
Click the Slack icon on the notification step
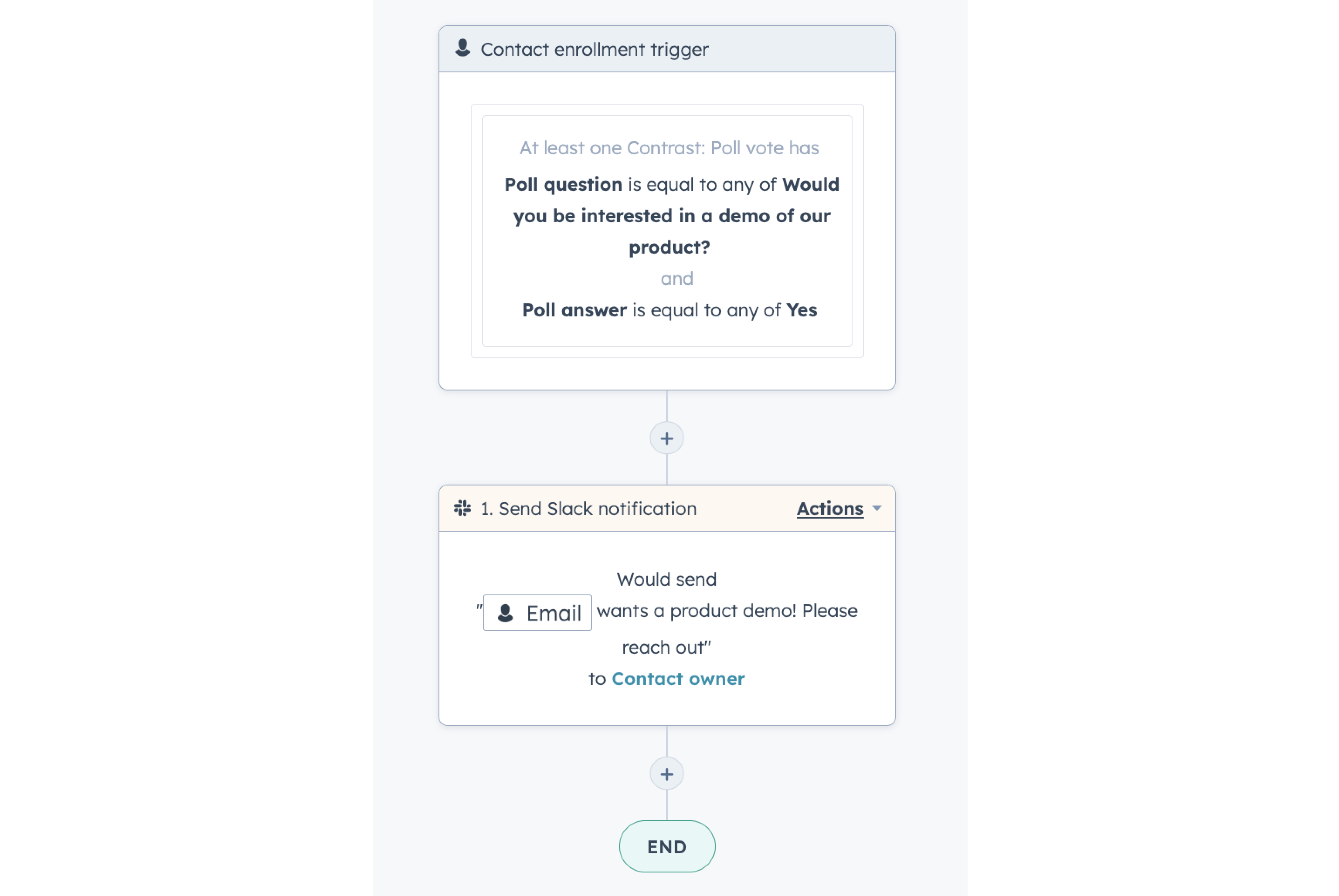click(463, 508)
